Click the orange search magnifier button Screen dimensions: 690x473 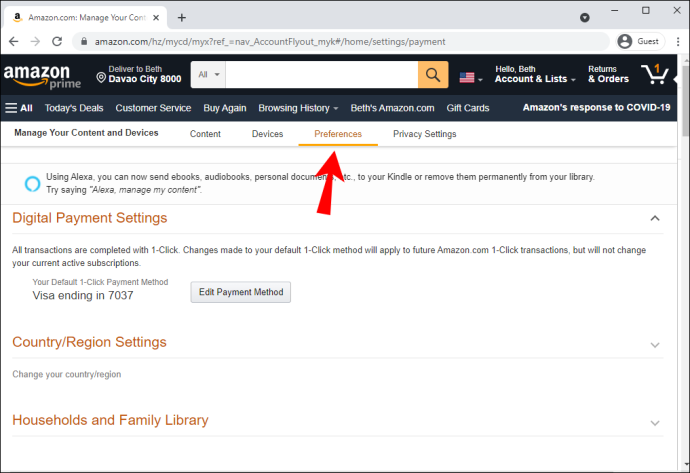[433, 75]
